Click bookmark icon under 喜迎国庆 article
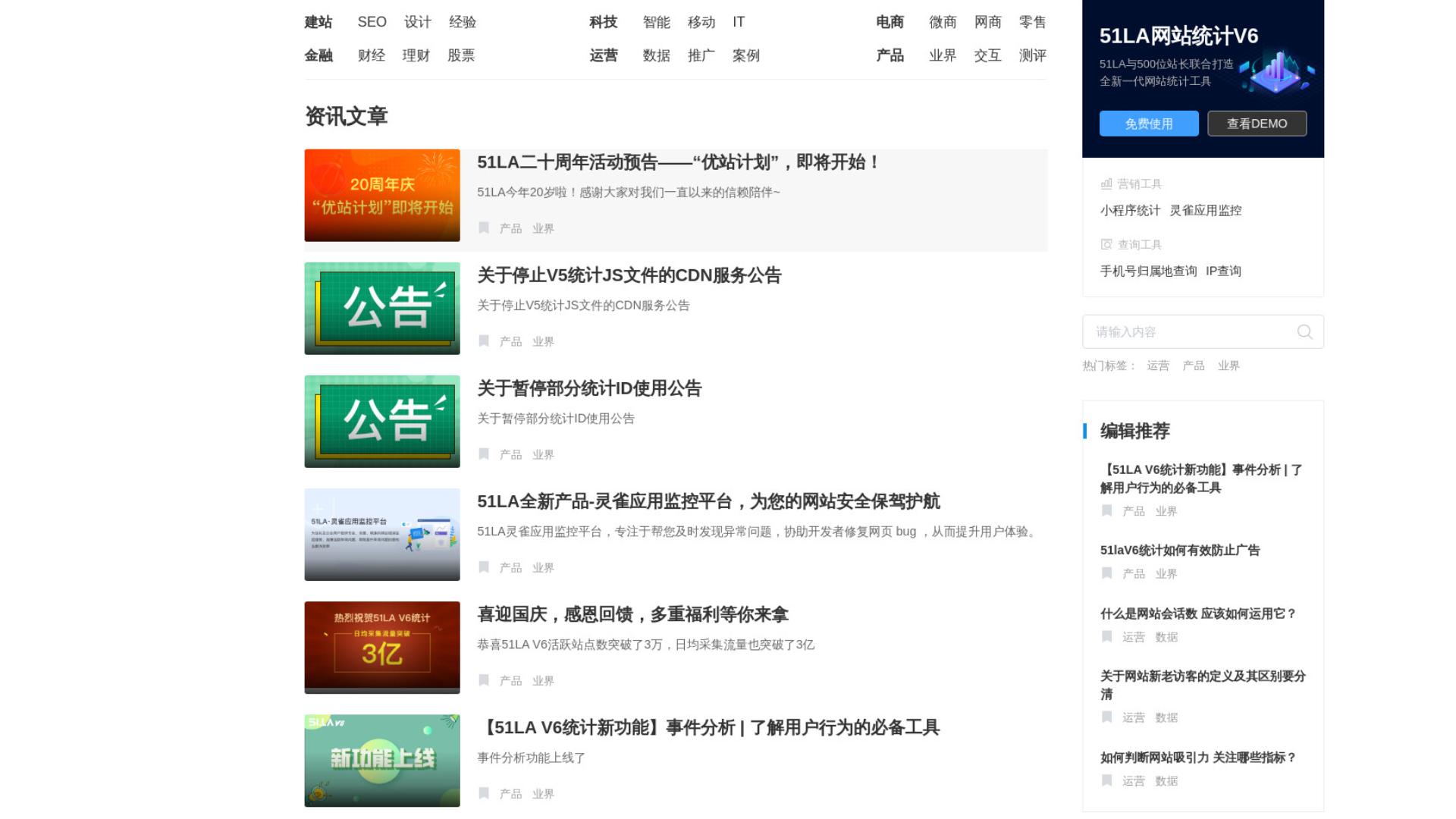Viewport: 1456px width, 819px height. [x=484, y=680]
